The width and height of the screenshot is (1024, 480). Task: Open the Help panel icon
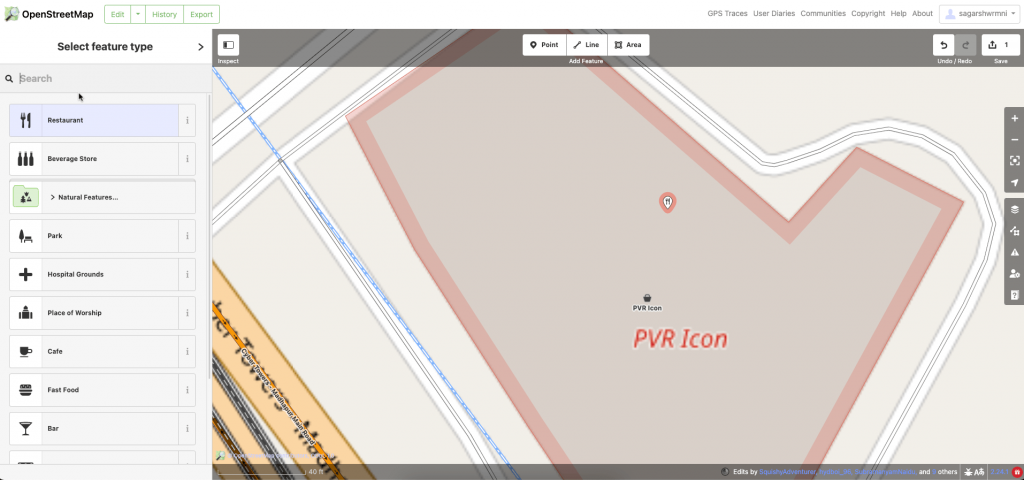(1014, 295)
